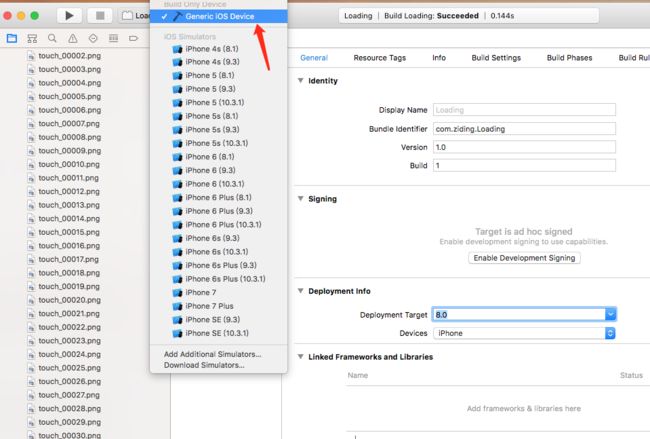650x439 pixels.
Task: Click Download Simulators...
Action: click(204, 365)
